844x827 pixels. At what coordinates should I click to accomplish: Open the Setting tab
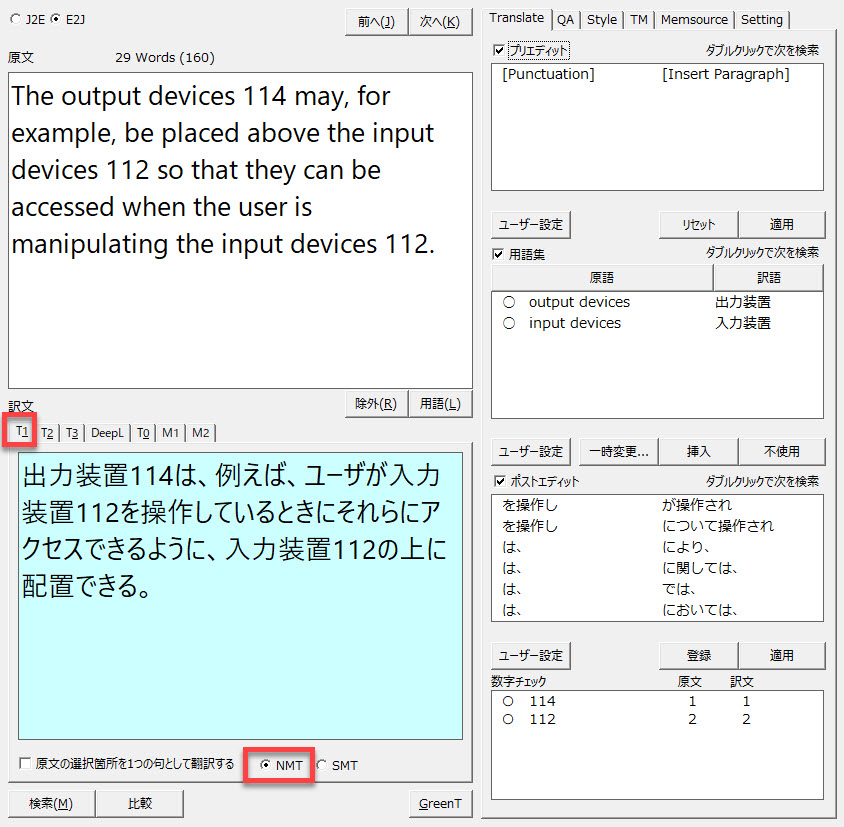[762, 19]
